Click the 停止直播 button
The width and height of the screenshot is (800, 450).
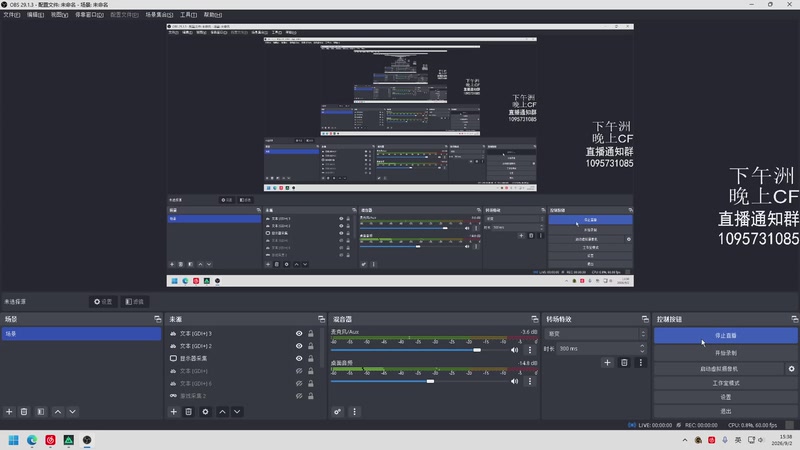coord(726,336)
